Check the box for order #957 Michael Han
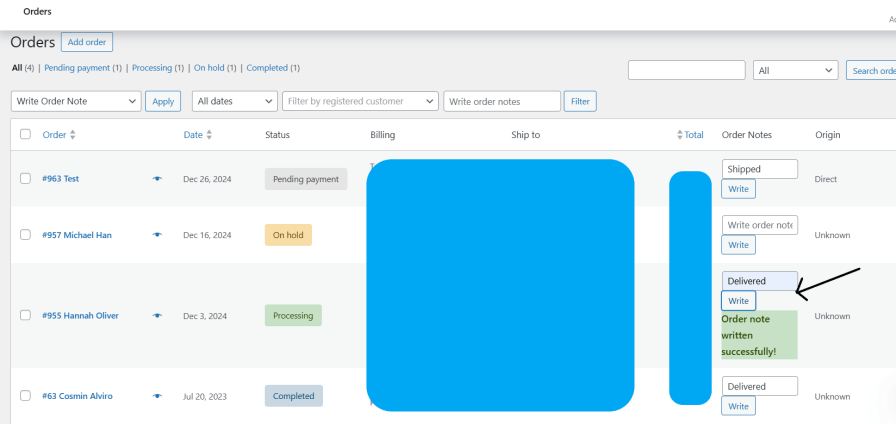Image resolution: width=896 pixels, height=424 pixels. click(x=25, y=234)
